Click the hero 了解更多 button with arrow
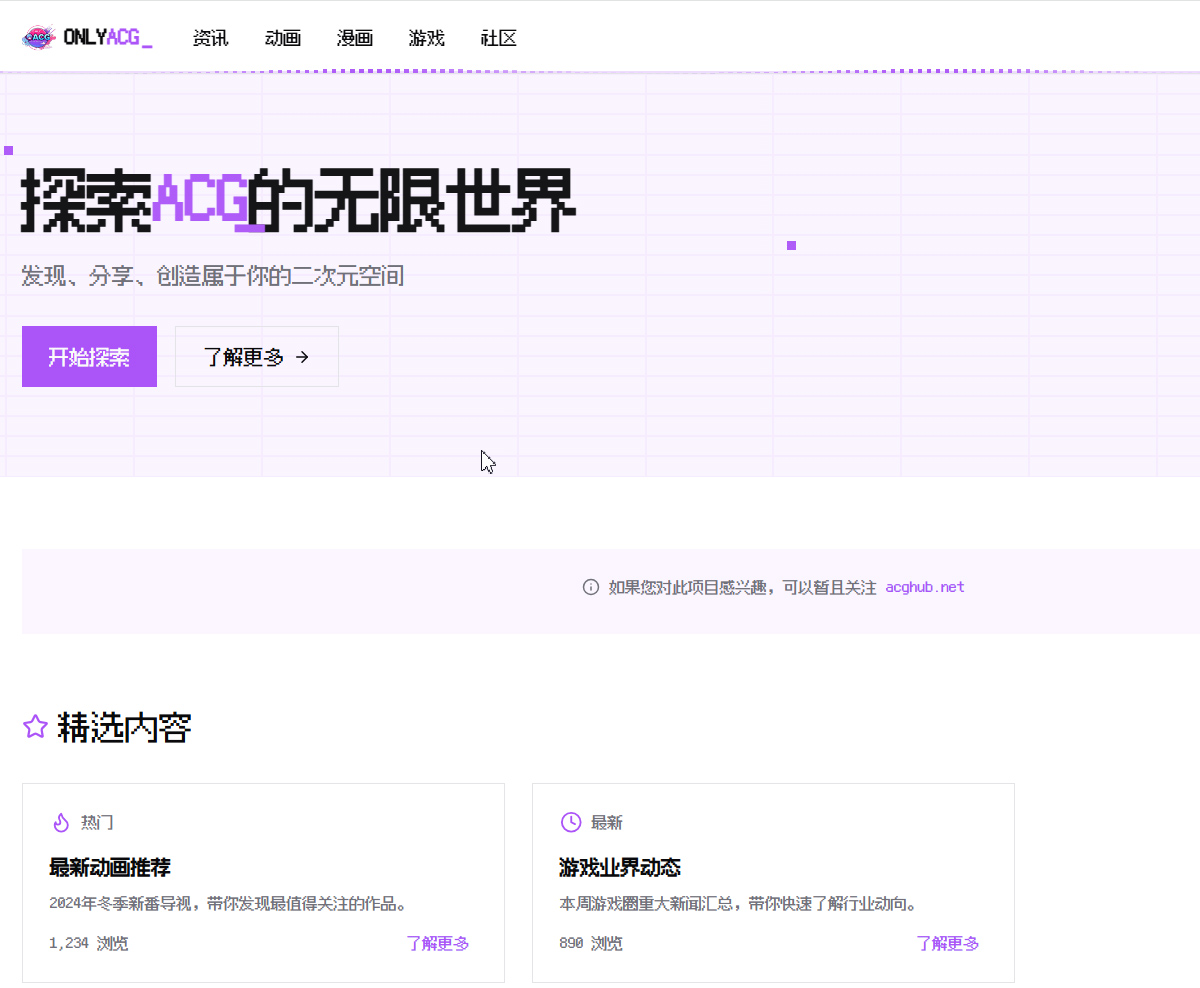The width and height of the screenshot is (1200, 988). 257,356
